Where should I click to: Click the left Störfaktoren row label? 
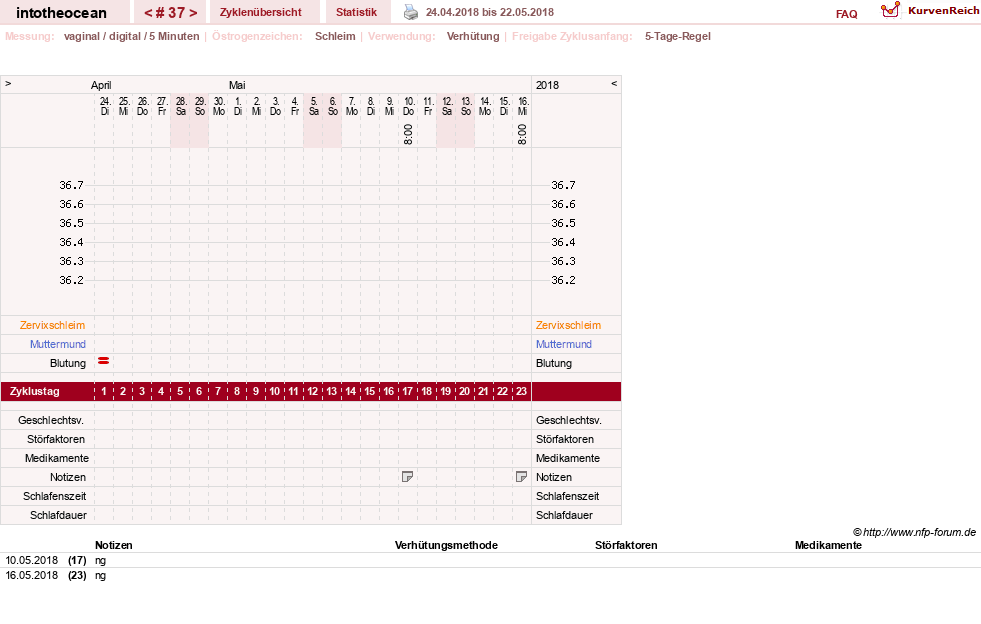pyautogui.click(x=56, y=439)
